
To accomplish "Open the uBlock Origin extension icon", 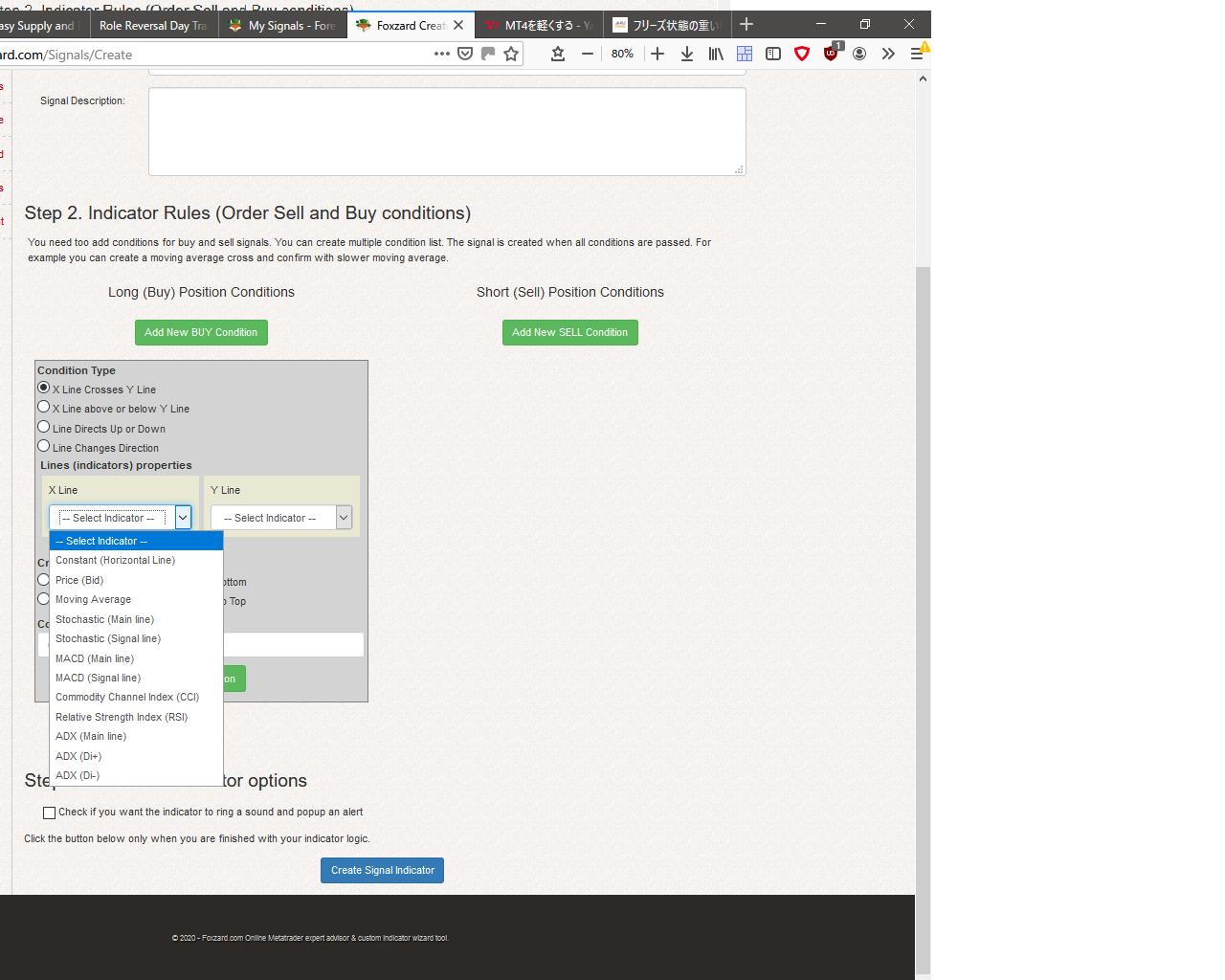I will click(831, 54).
